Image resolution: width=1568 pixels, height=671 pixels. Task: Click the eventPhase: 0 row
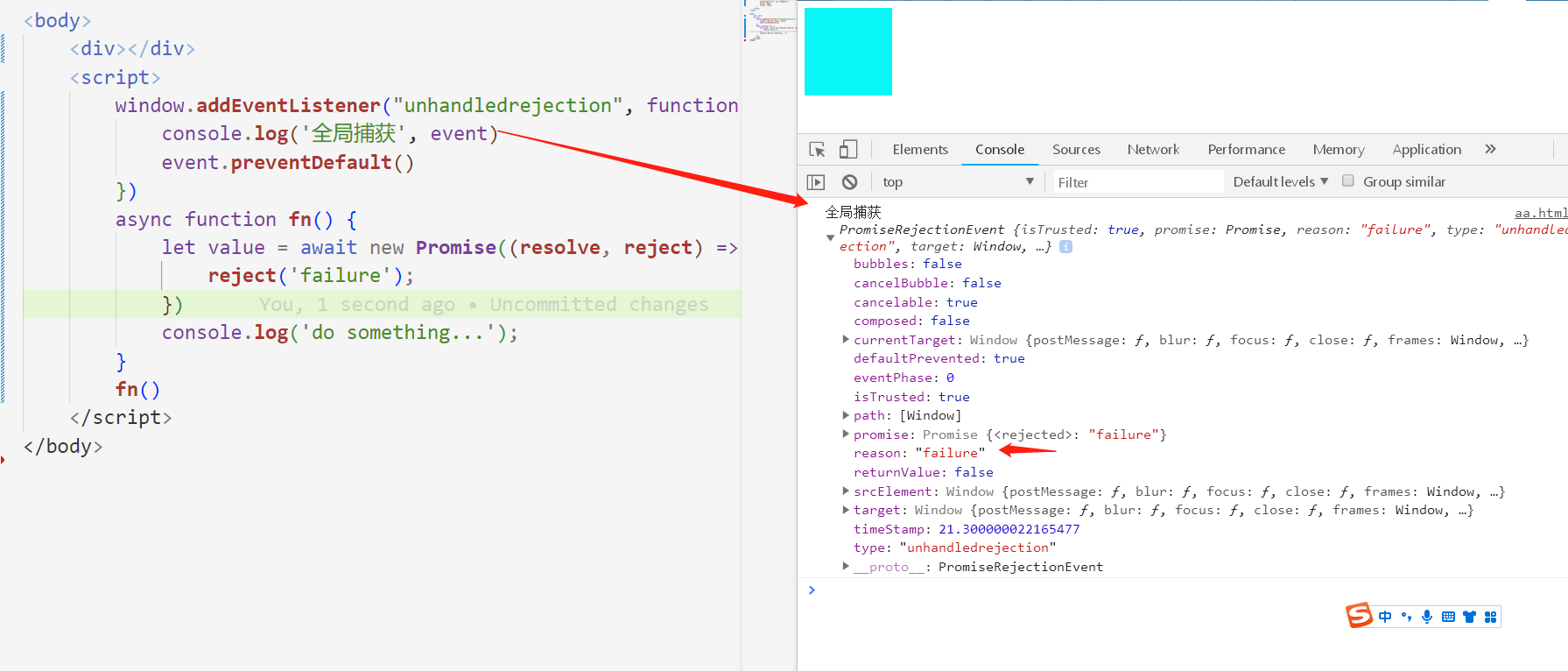point(904,378)
